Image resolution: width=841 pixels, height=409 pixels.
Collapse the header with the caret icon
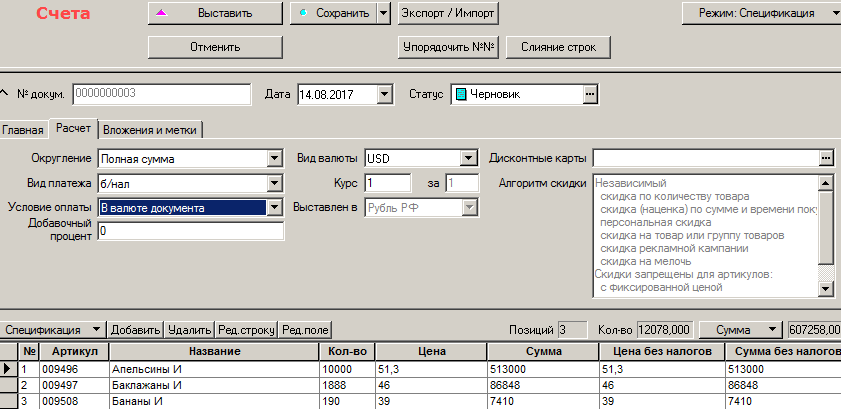(4, 93)
